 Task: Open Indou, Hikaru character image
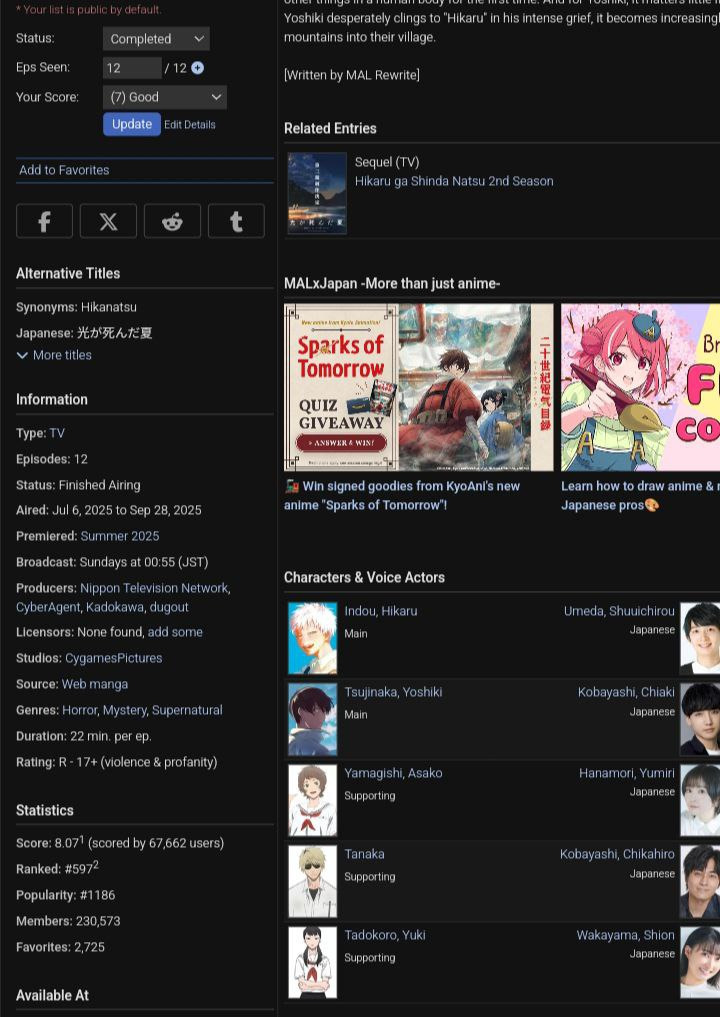tap(313, 638)
